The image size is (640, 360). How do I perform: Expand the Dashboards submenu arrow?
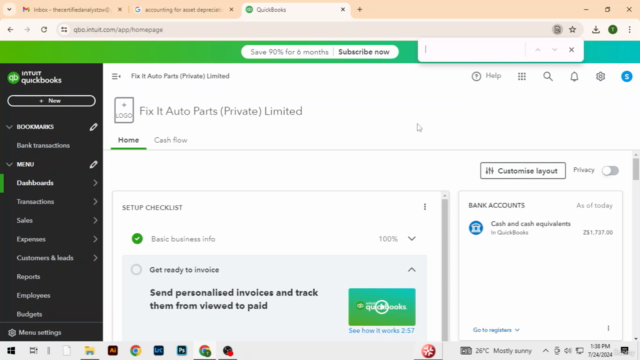click(x=95, y=183)
